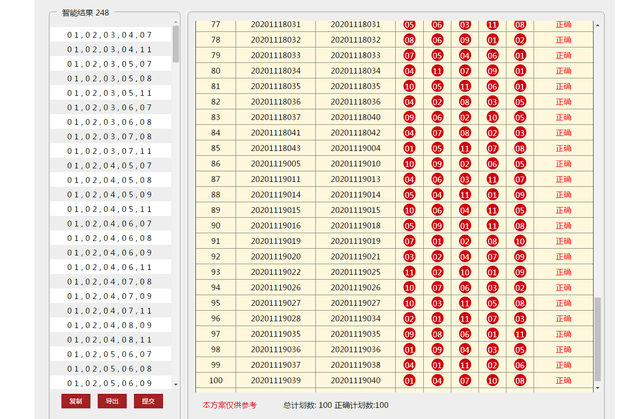
Task: Click row number 100 in the table
Action: (x=216, y=381)
